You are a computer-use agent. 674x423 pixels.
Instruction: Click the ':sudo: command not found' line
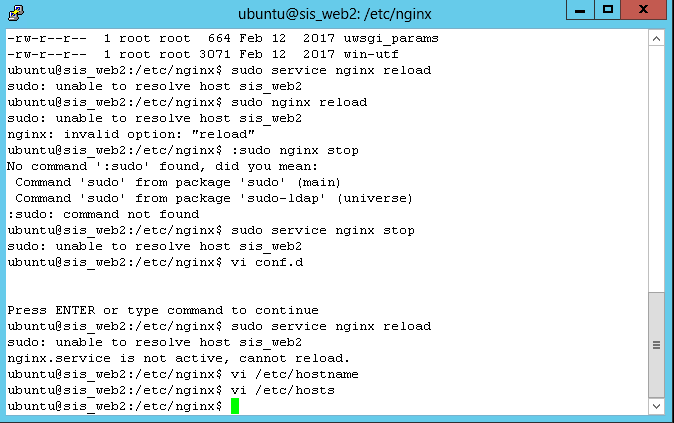pos(103,214)
